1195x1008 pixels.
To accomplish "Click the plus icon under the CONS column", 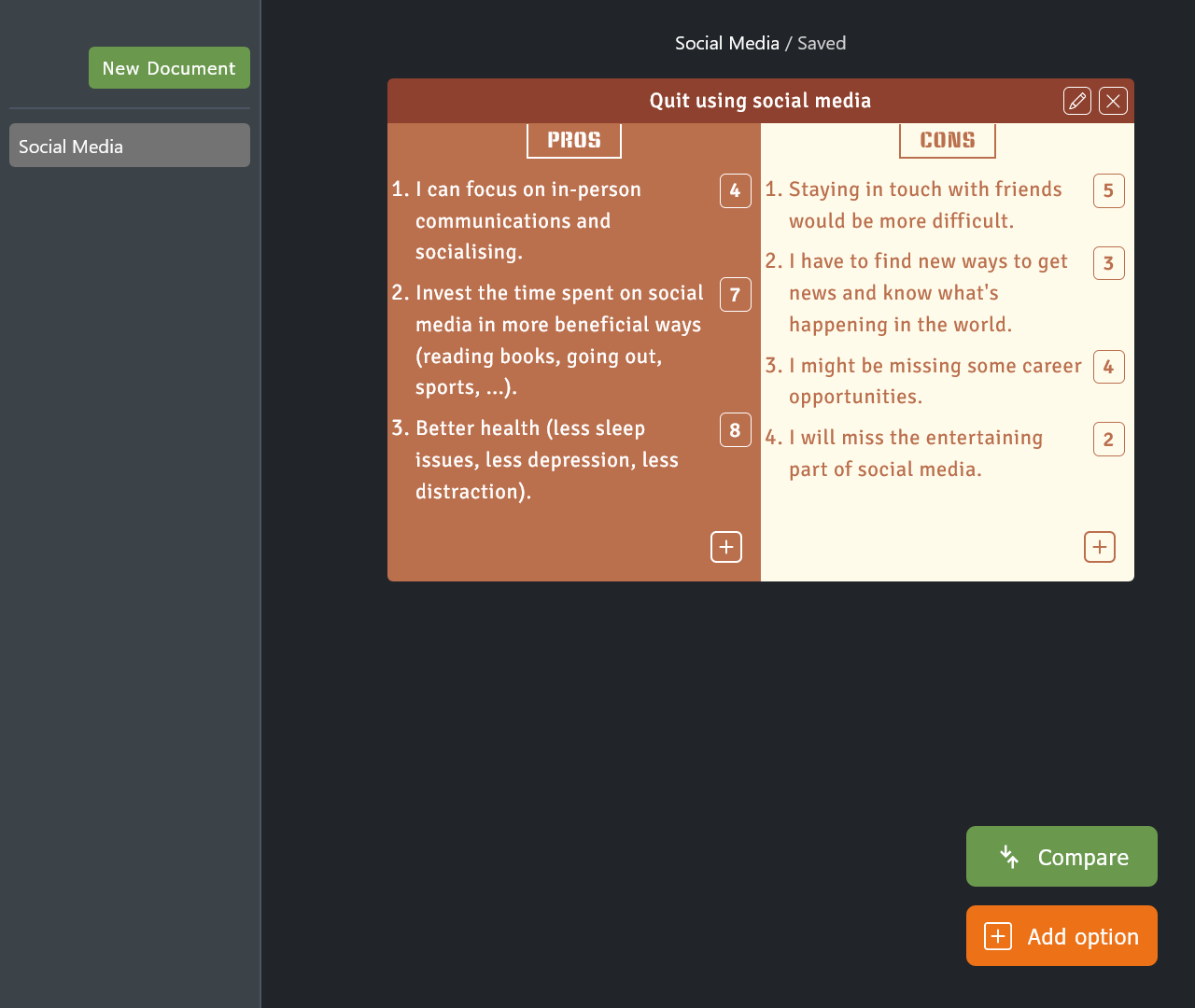I will click(1099, 546).
